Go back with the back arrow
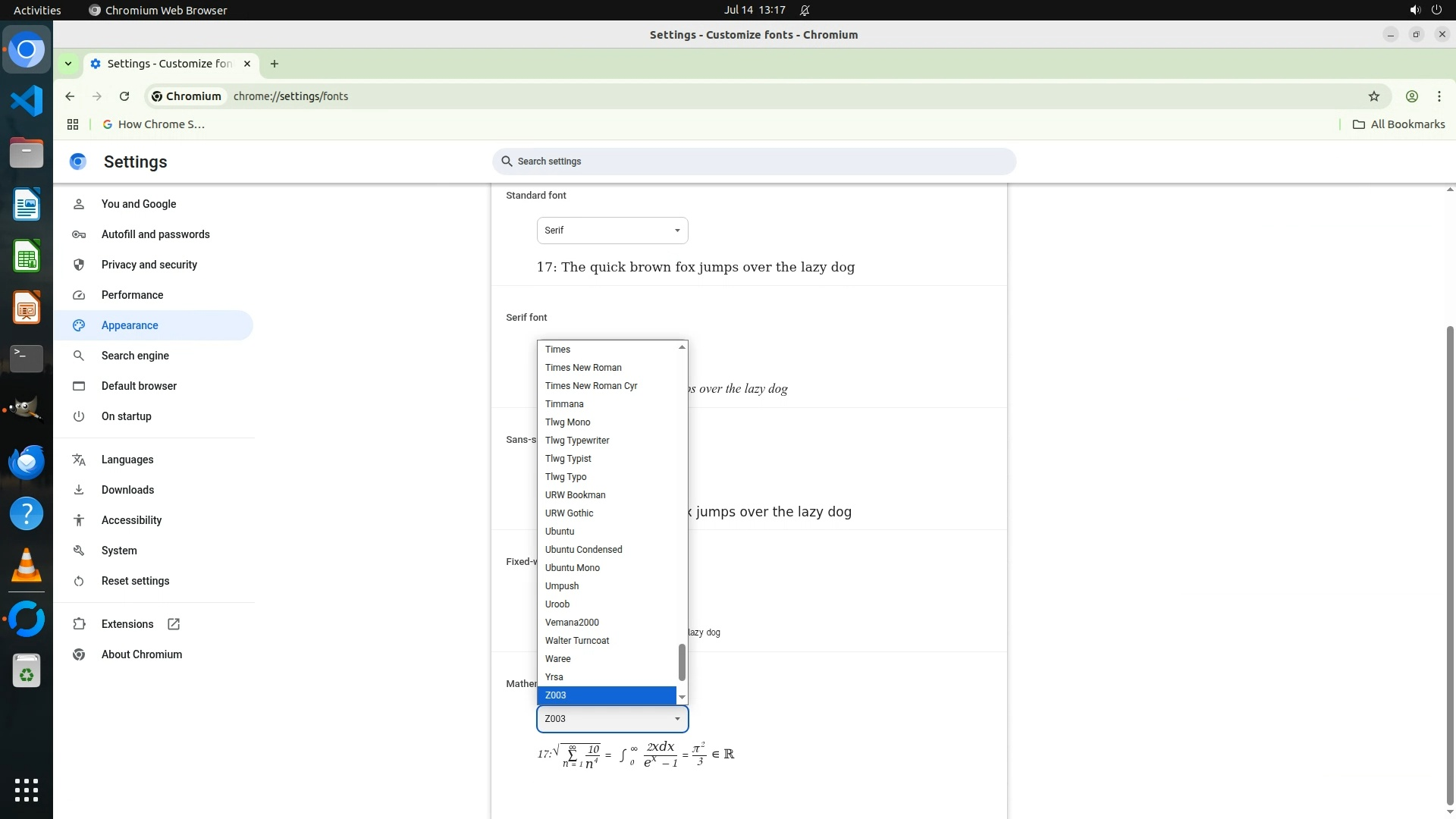The height and width of the screenshot is (819, 1456). tap(70, 96)
